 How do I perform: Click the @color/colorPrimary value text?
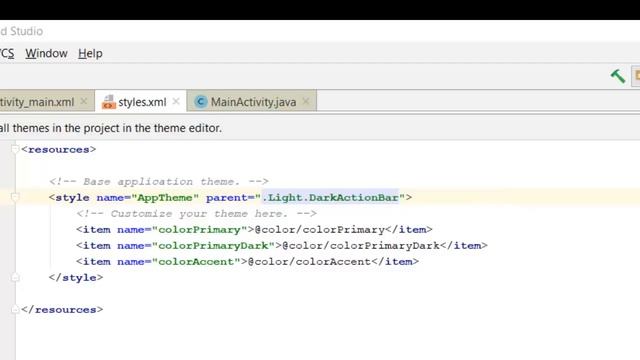320,230
